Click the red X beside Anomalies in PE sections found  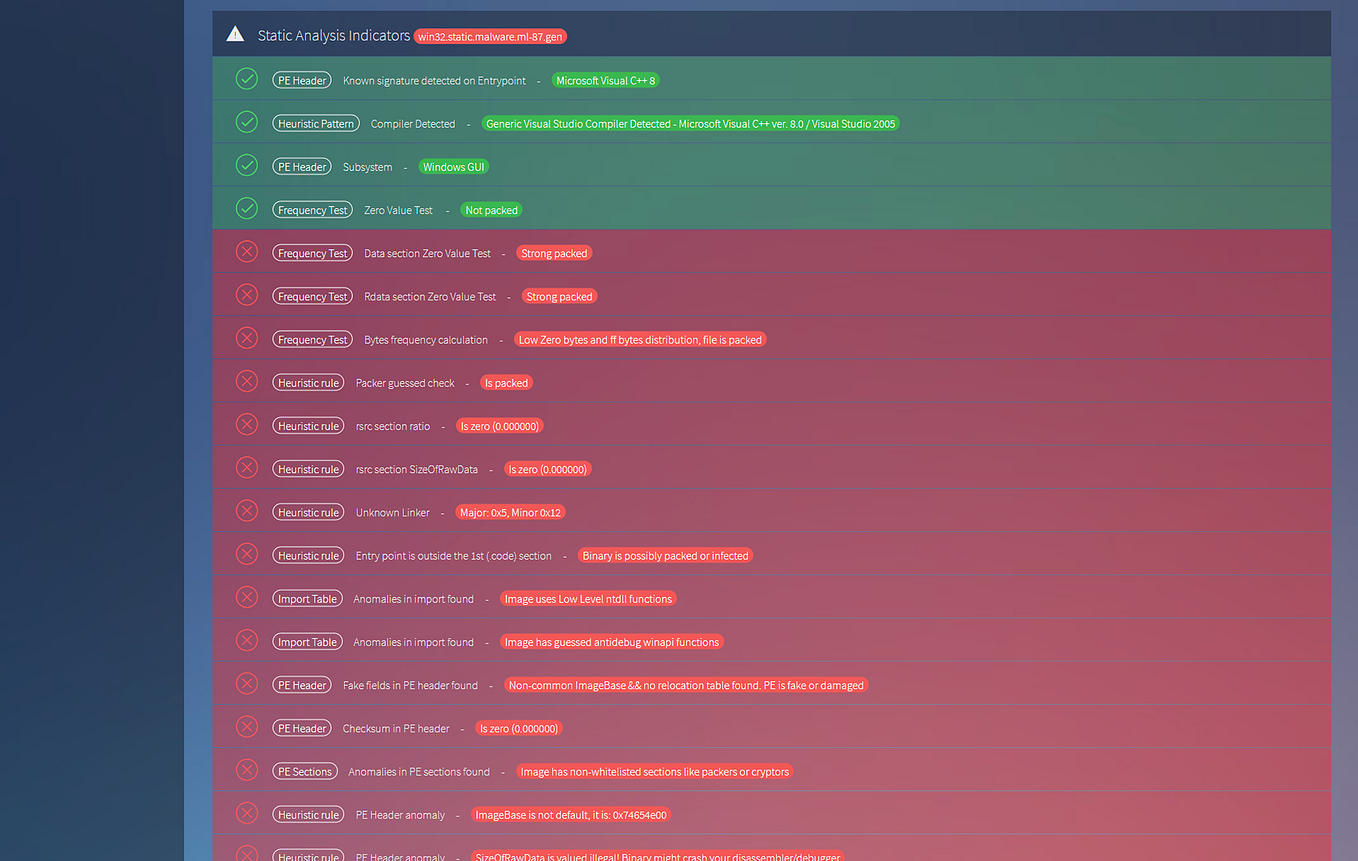click(247, 770)
